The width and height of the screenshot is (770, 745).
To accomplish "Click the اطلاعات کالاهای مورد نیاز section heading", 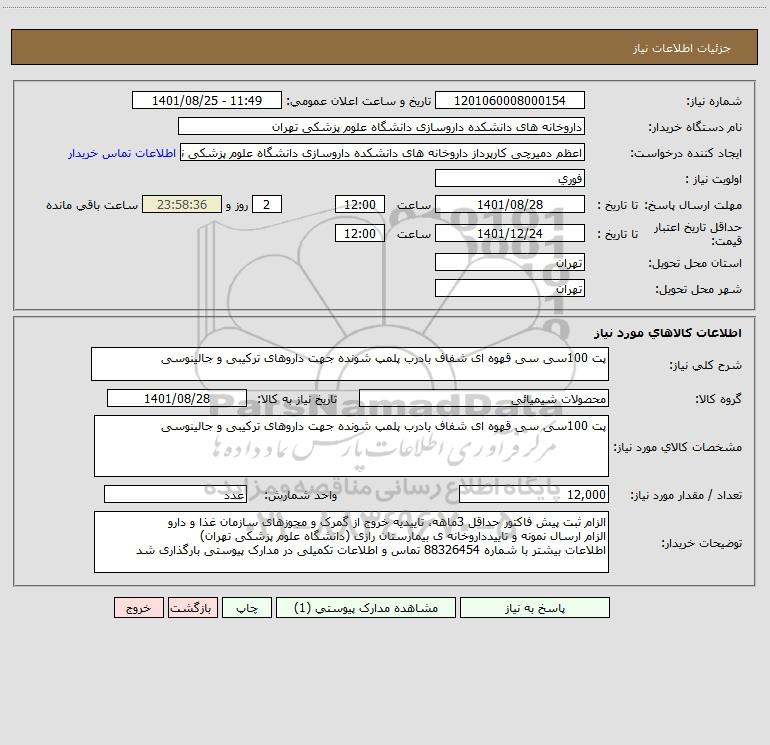I will point(668,333).
